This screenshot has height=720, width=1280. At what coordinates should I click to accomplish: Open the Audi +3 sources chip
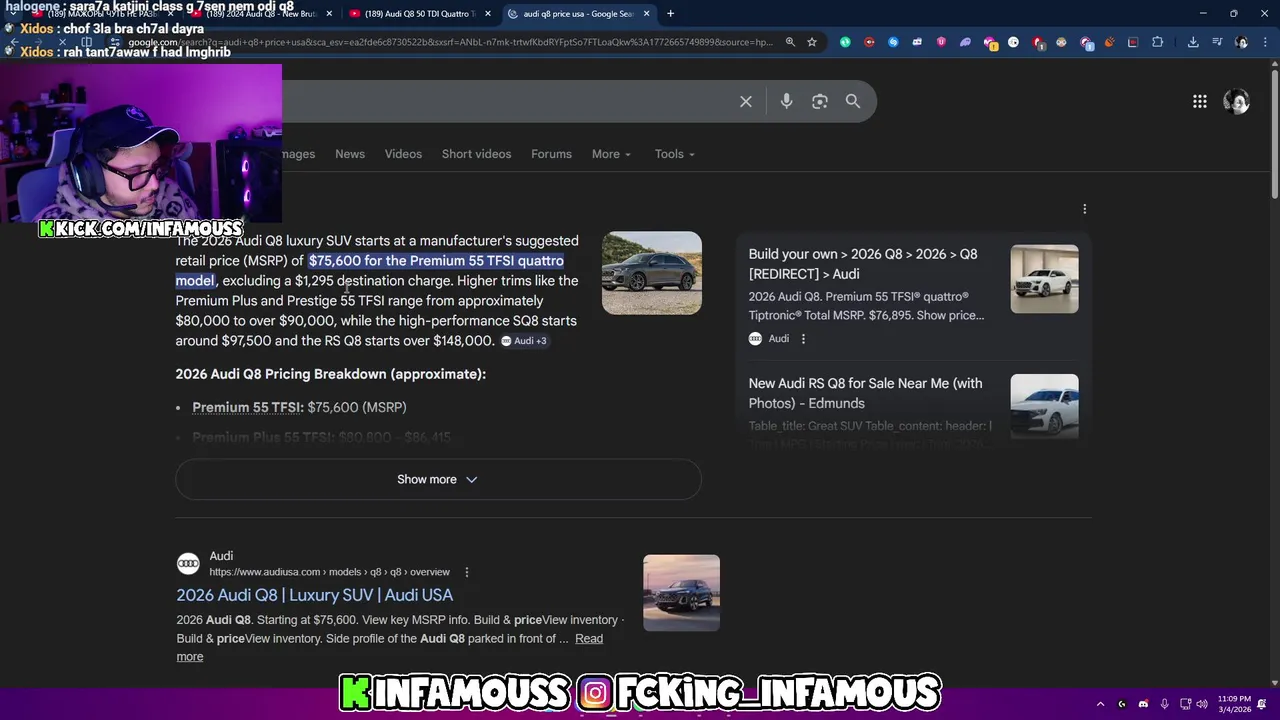click(x=524, y=341)
